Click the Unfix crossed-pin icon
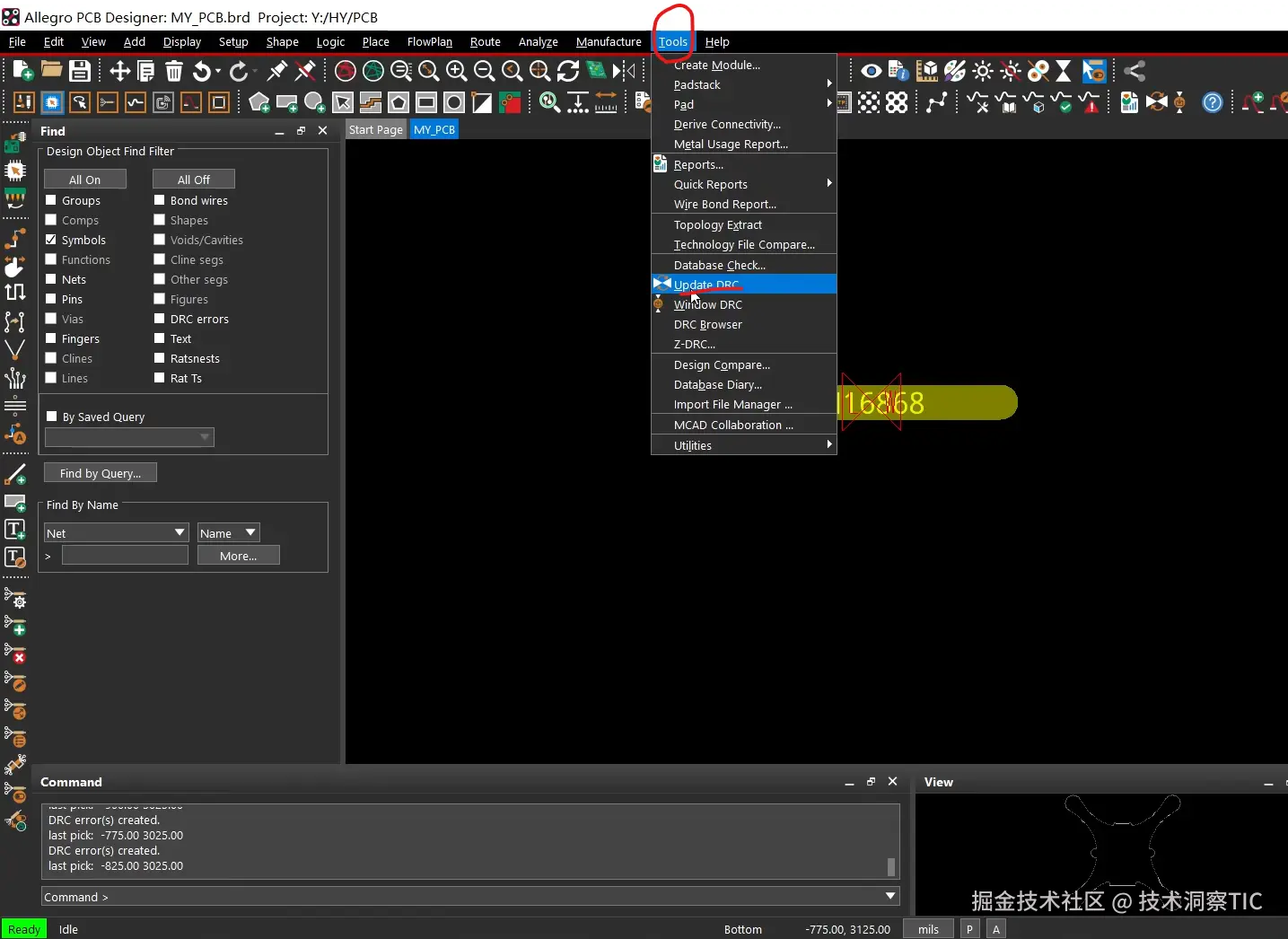Image resolution: width=1288 pixels, height=939 pixels. (305, 71)
